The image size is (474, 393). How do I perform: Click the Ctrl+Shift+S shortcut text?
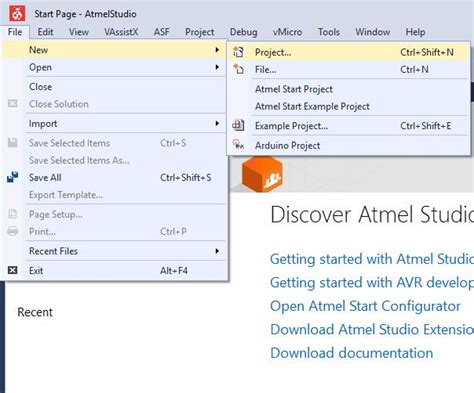(x=186, y=177)
